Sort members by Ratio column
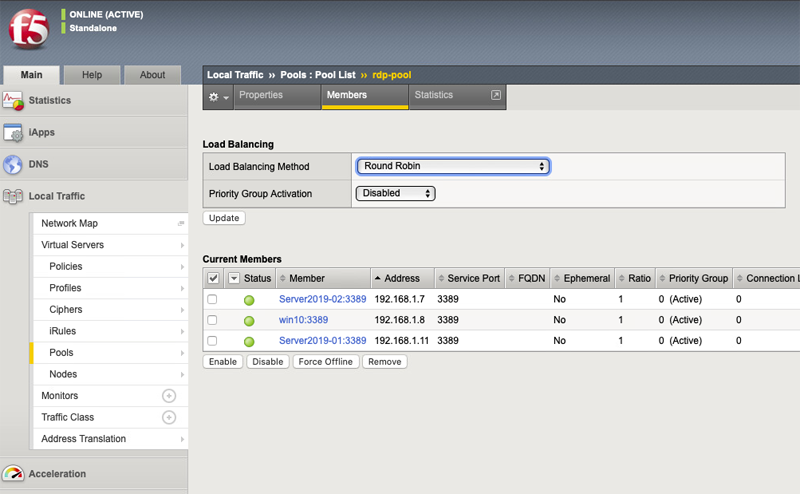 (635, 278)
